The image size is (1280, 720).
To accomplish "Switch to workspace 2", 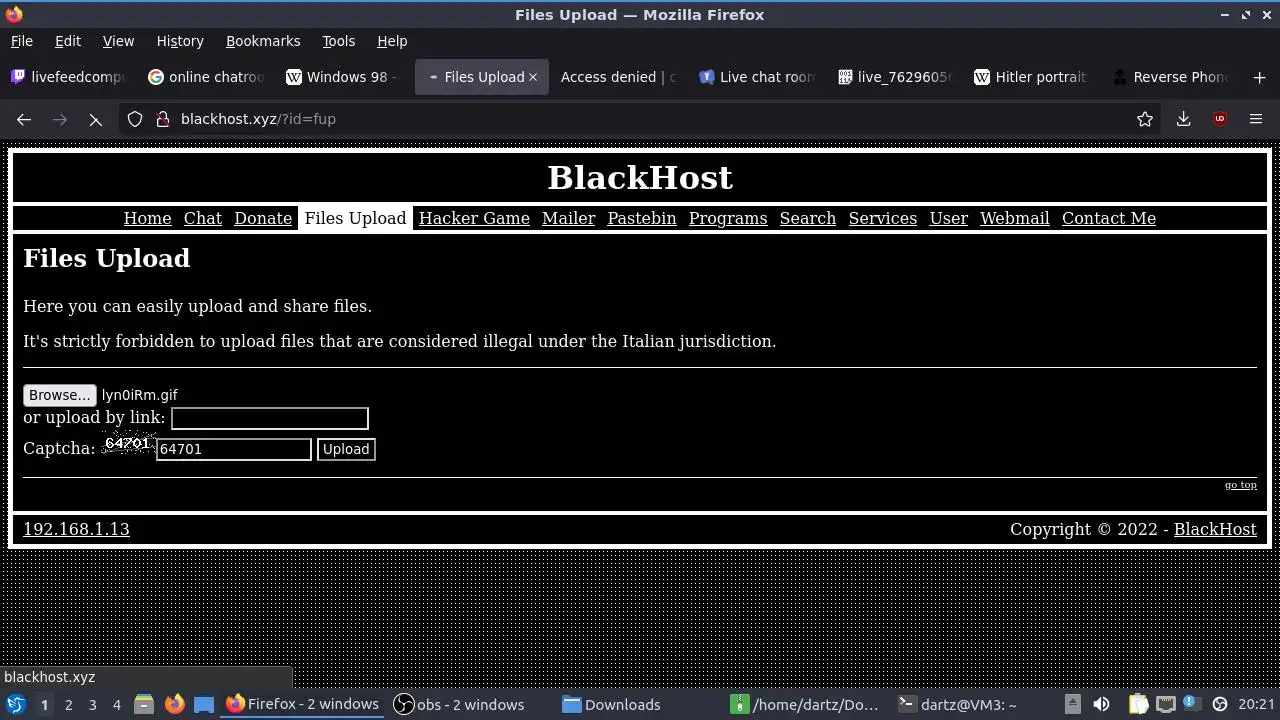I will click(68, 705).
